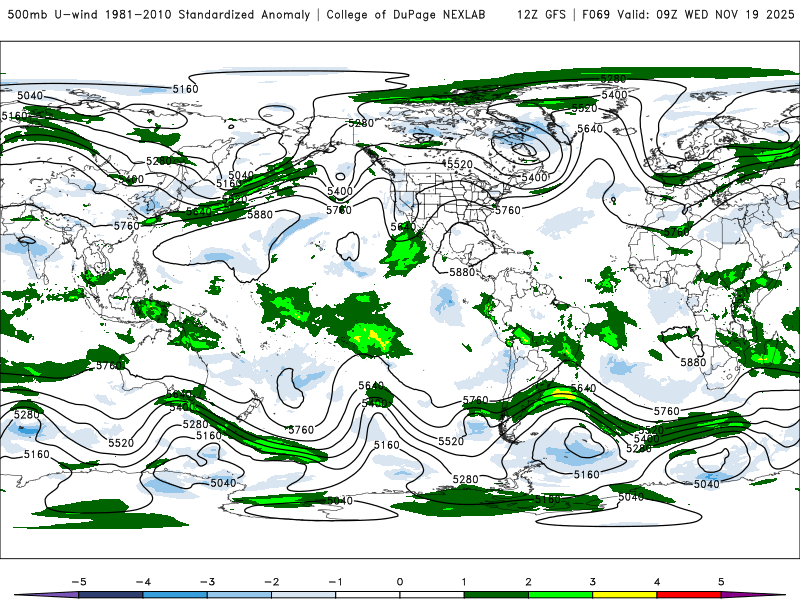
Task: Click the dark green segment between 1 and 2
Action: pos(496,595)
